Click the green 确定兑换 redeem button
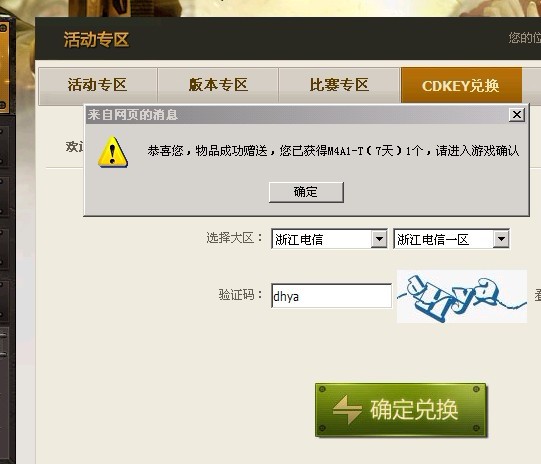Screen dimensions: 541x464 pos(401,410)
